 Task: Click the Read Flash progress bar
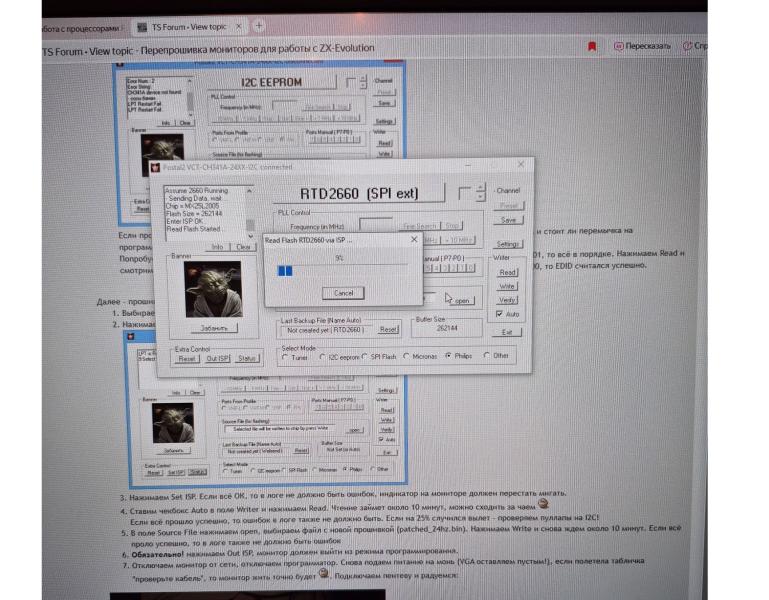pos(343,270)
